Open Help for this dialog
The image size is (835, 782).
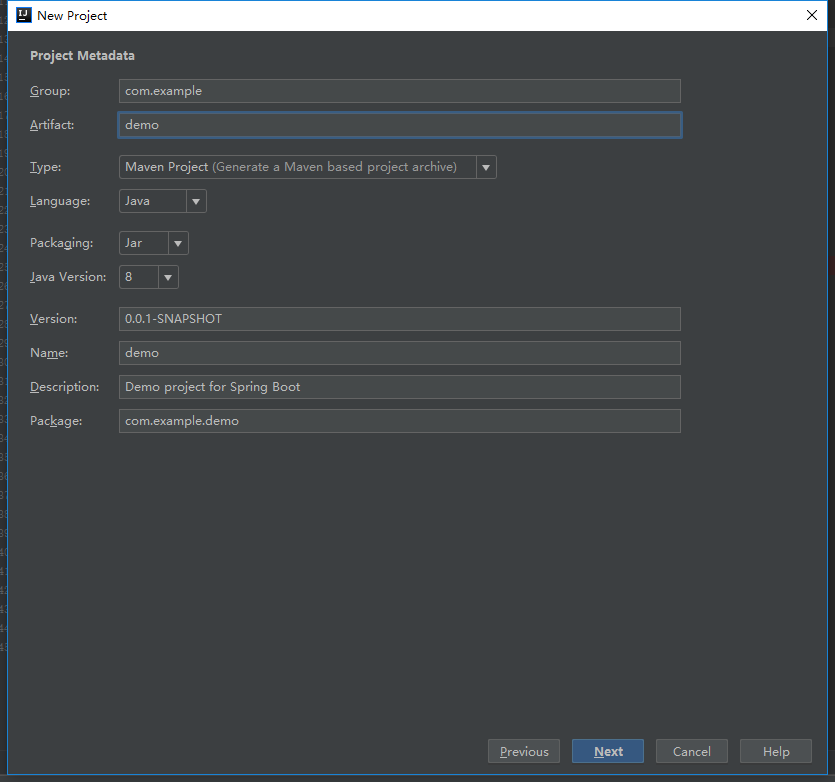[775, 752]
